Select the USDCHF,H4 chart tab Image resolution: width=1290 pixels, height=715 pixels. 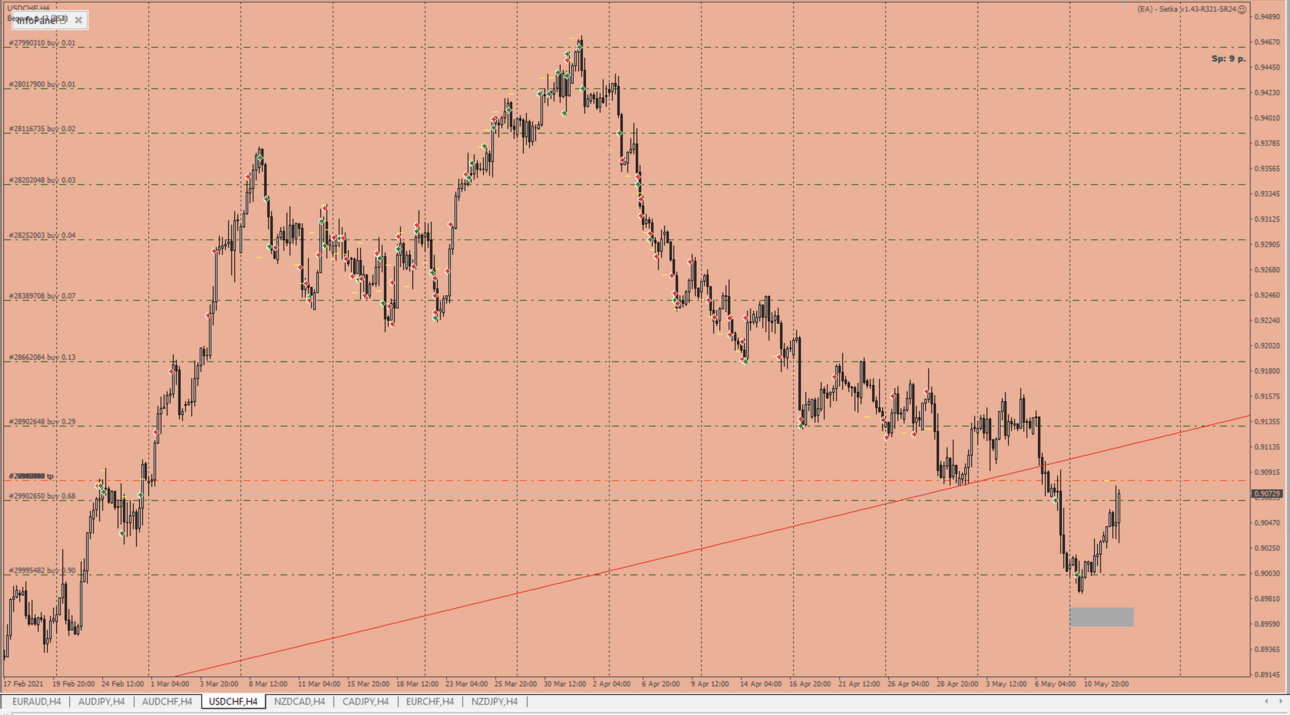[233, 702]
